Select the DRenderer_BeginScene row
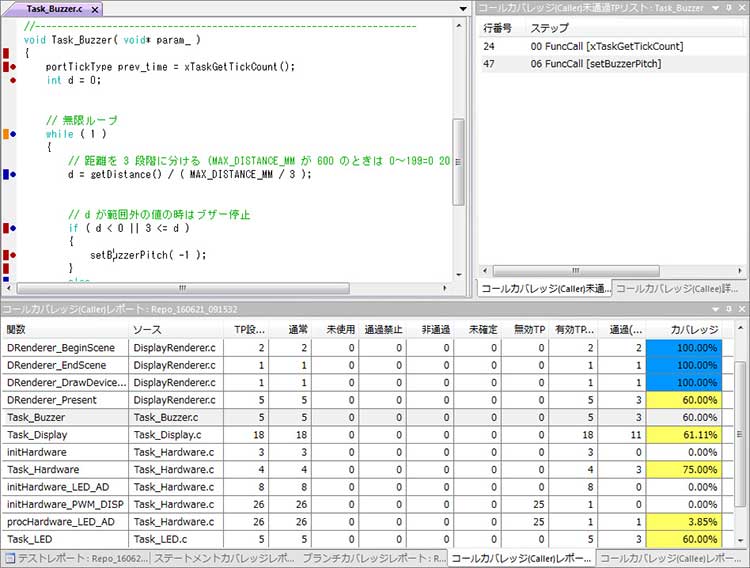The height and width of the screenshot is (568, 750). tap(367, 348)
